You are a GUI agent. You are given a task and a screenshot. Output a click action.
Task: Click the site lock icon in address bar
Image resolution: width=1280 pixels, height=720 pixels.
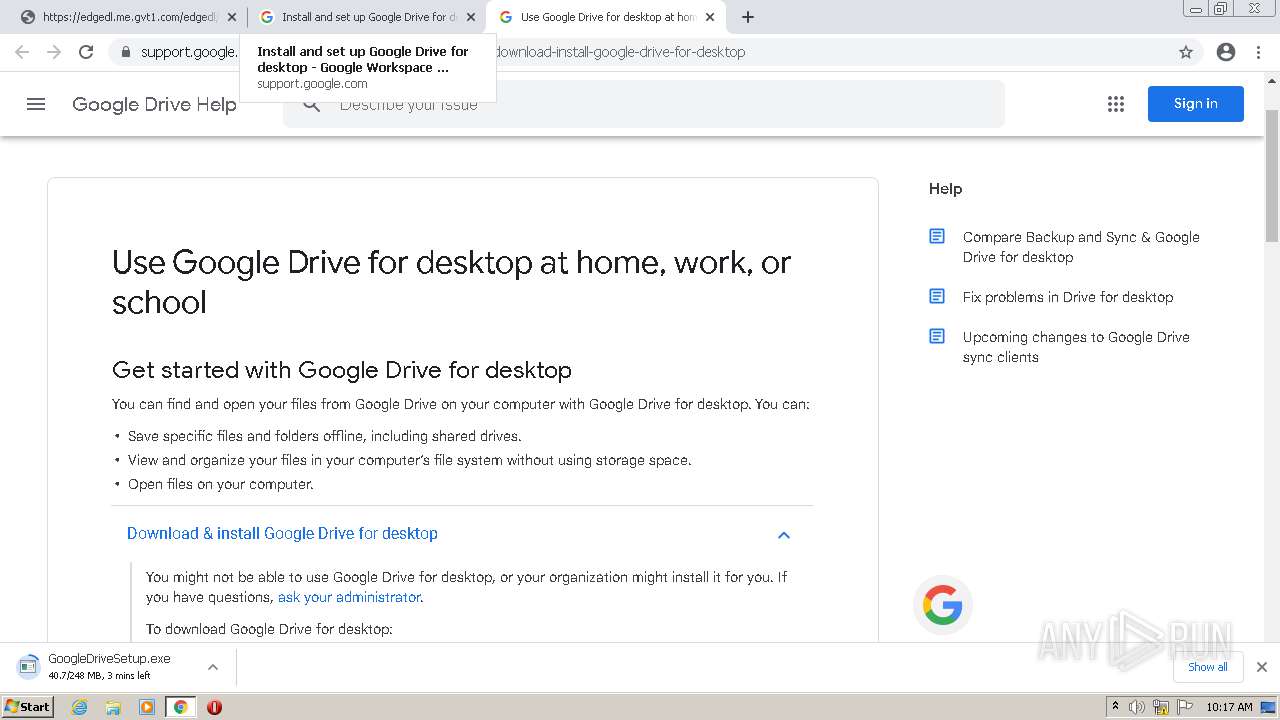[x=125, y=52]
